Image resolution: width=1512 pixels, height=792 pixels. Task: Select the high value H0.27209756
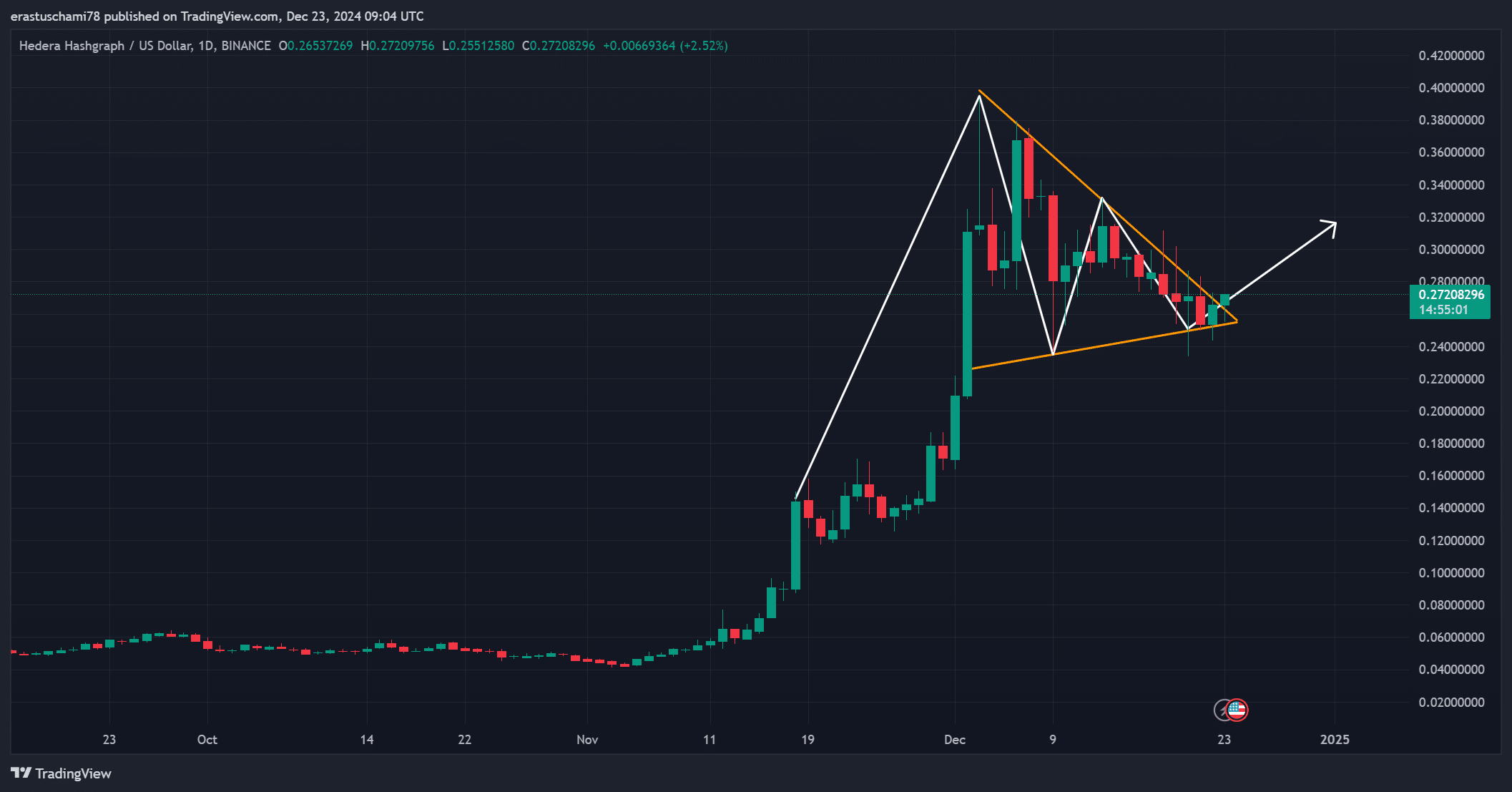click(x=398, y=46)
